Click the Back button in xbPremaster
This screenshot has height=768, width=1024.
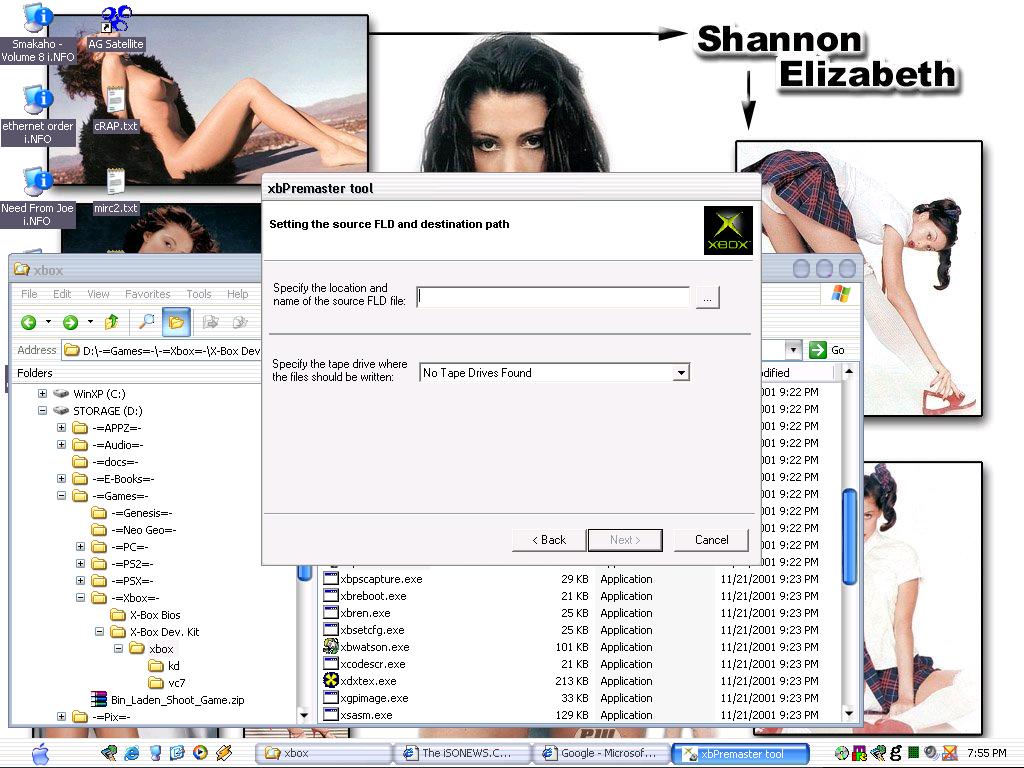click(x=549, y=540)
